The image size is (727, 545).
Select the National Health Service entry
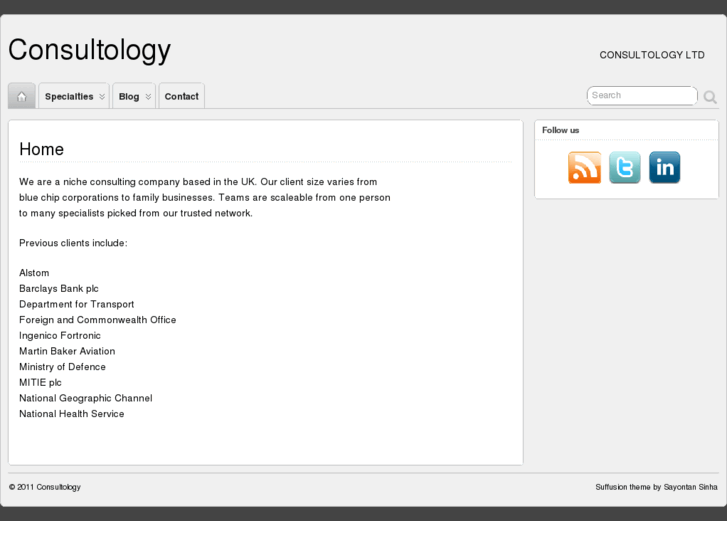[x=71, y=414]
